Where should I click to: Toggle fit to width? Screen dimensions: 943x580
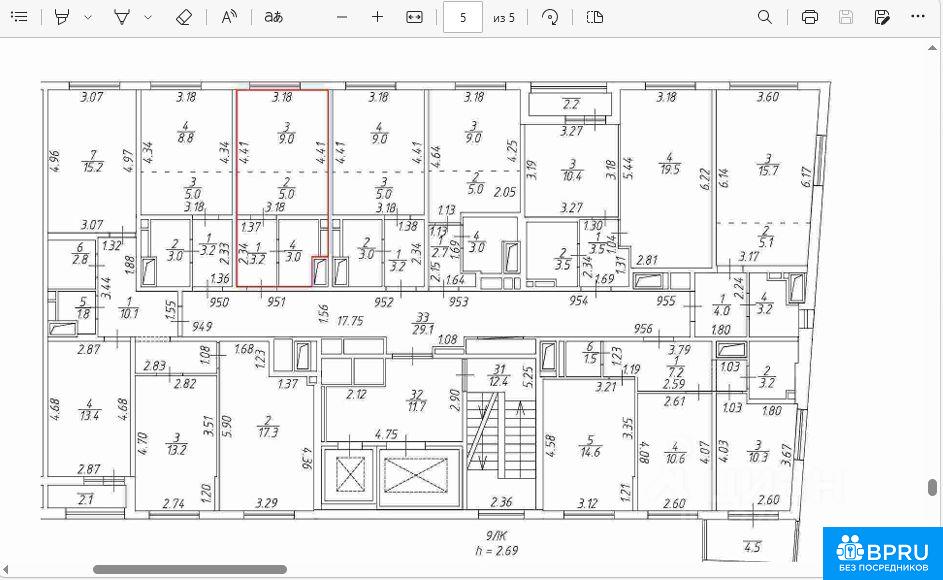click(x=415, y=17)
